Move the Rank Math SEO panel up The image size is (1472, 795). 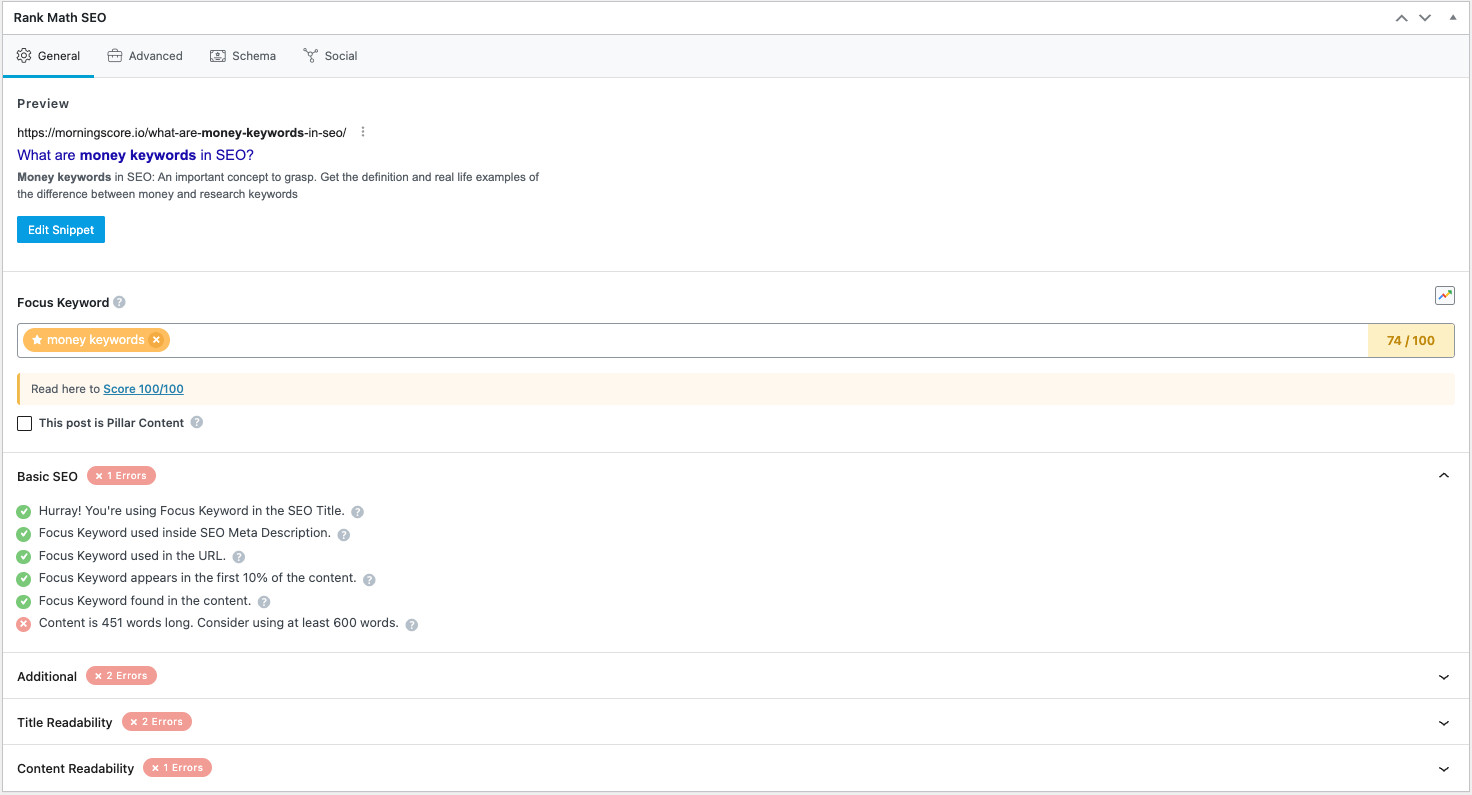tap(1401, 18)
